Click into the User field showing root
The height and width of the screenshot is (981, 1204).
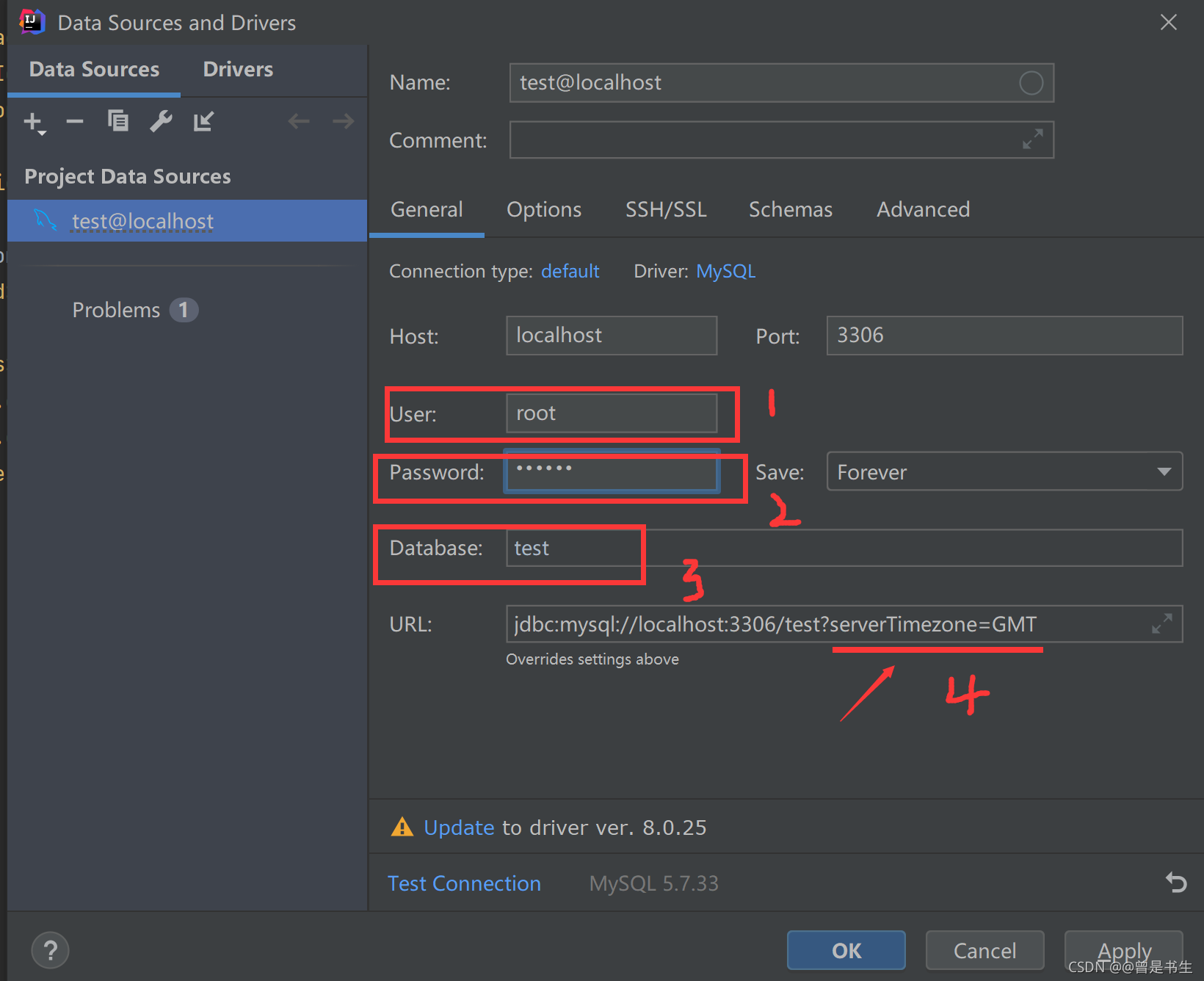pos(612,413)
